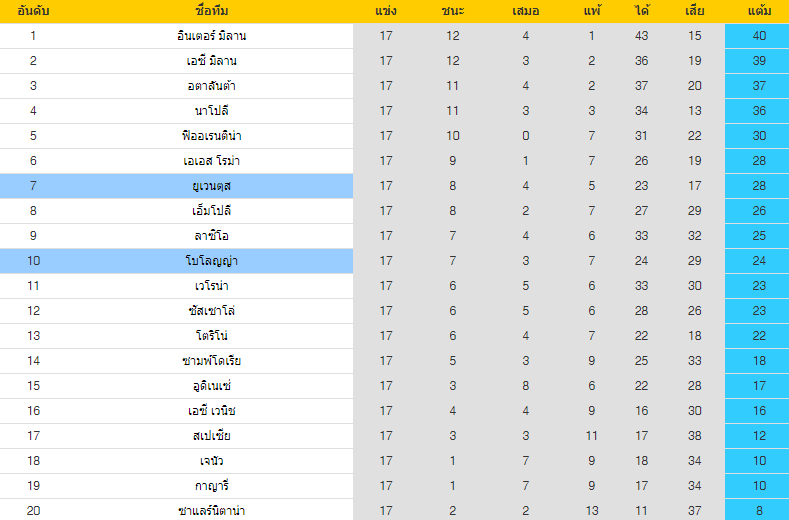Open the เอซี มิลาน team row
789x520 pixels.
point(210,61)
